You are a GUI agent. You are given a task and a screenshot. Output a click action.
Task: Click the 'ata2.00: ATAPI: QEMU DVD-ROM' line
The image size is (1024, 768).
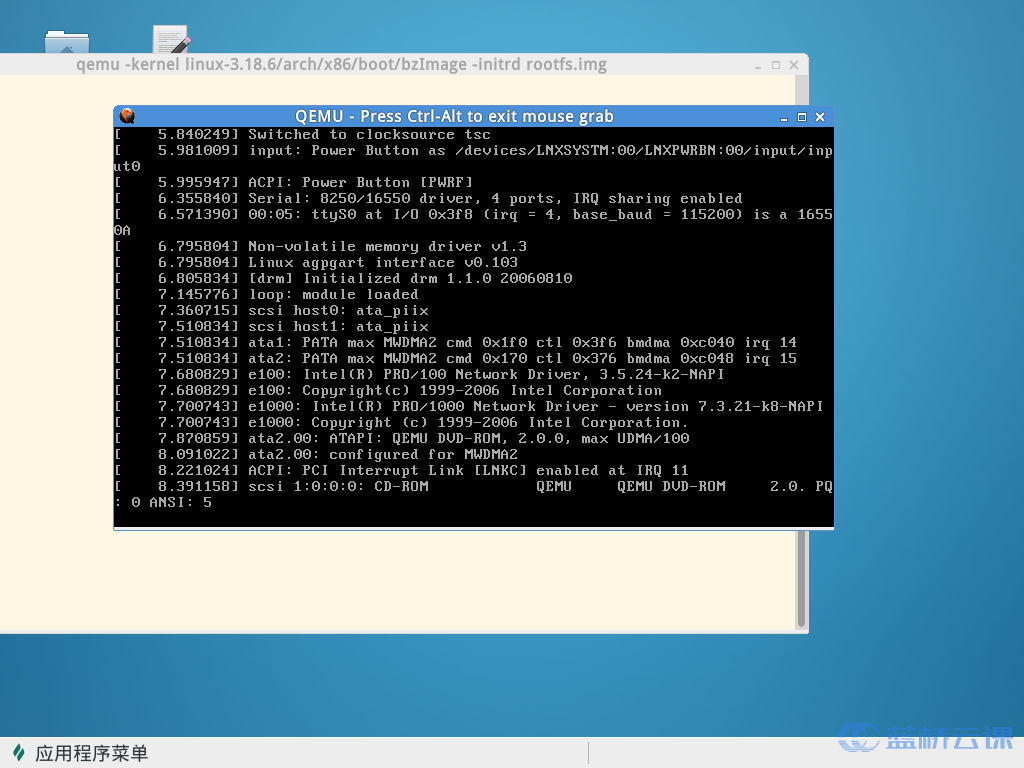click(402, 438)
